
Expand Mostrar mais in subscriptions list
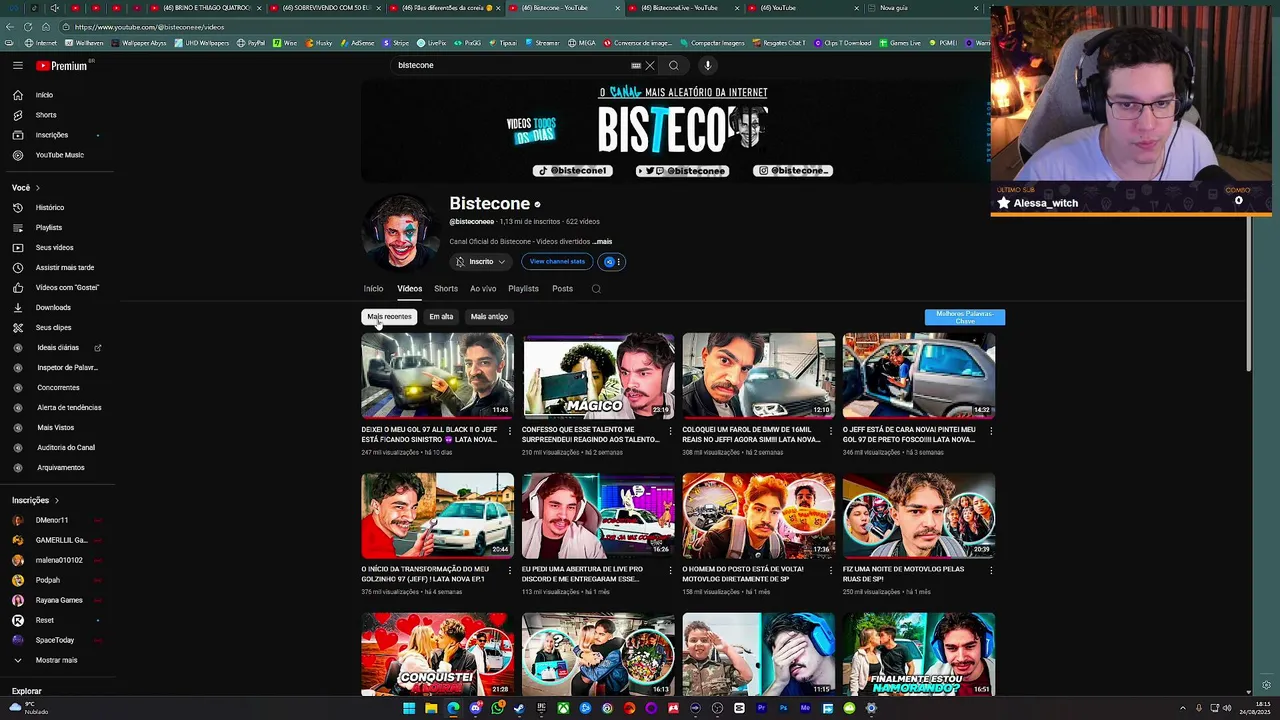pos(56,660)
